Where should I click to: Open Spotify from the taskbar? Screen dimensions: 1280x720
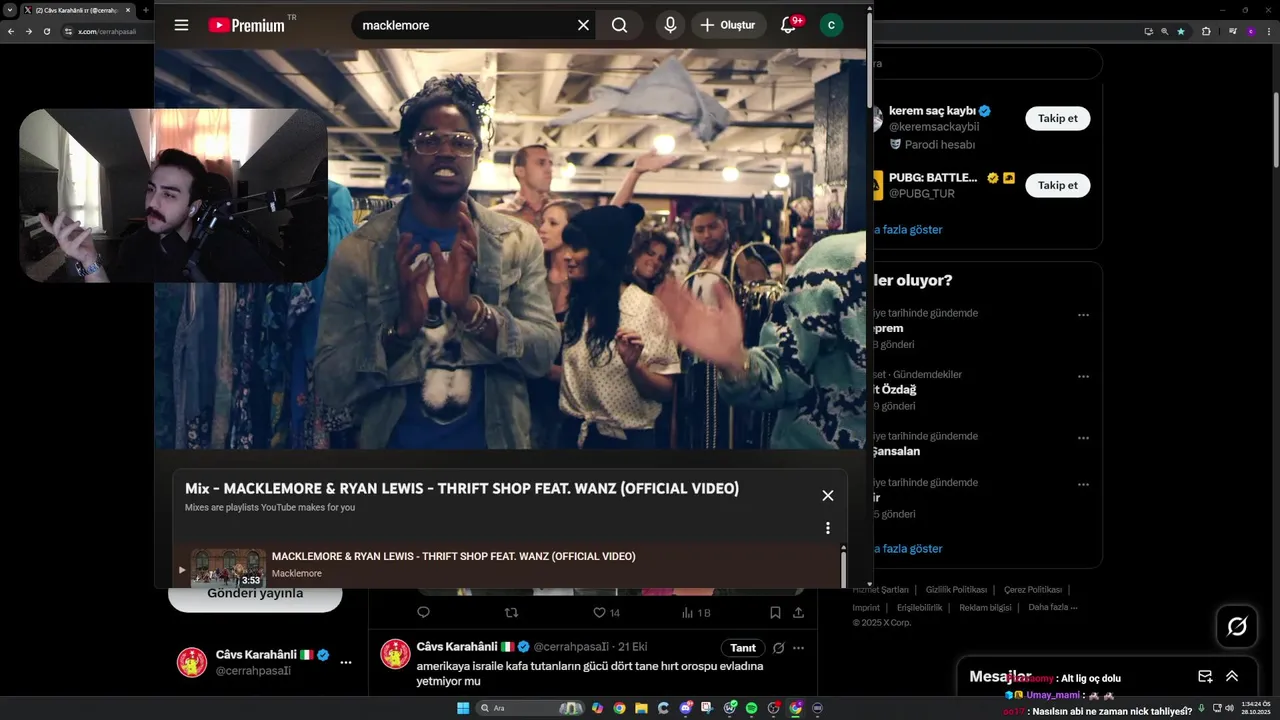(x=751, y=708)
